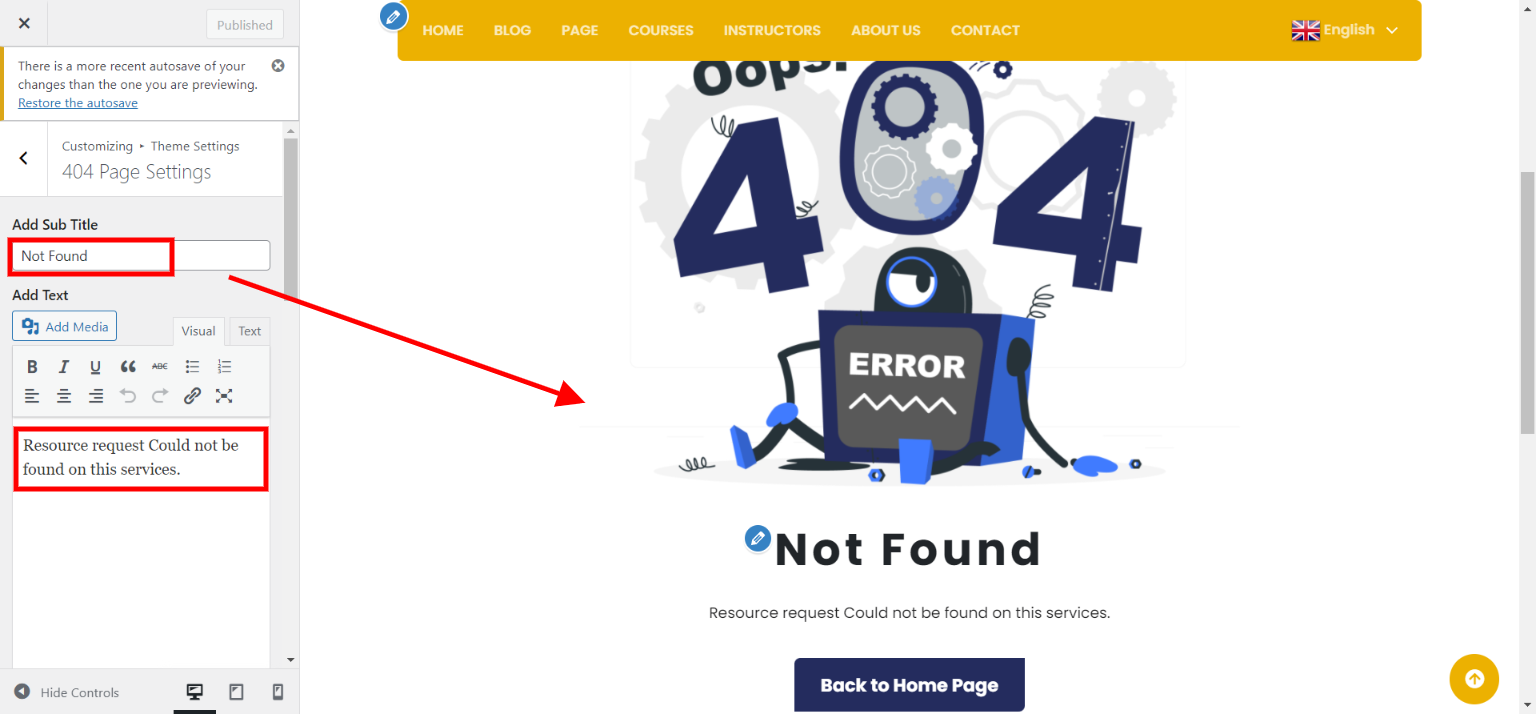The width and height of the screenshot is (1536, 714).
Task: Apply underline formatting in the editor
Action: point(96,367)
